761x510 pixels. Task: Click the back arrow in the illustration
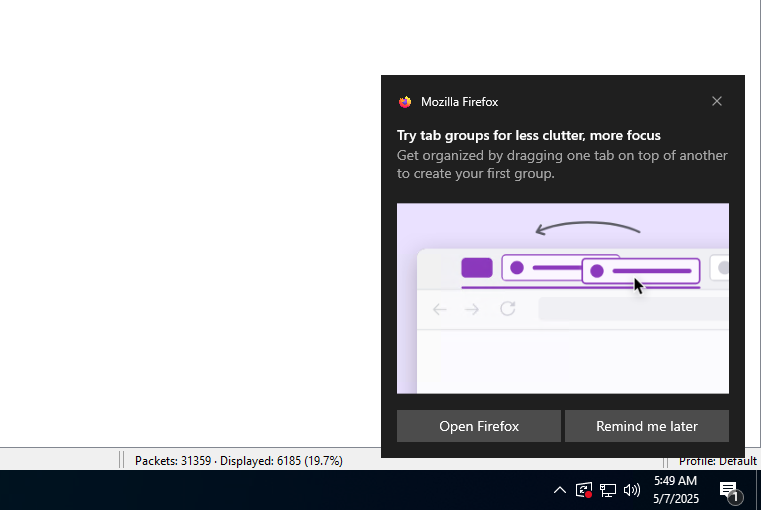pos(439,309)
